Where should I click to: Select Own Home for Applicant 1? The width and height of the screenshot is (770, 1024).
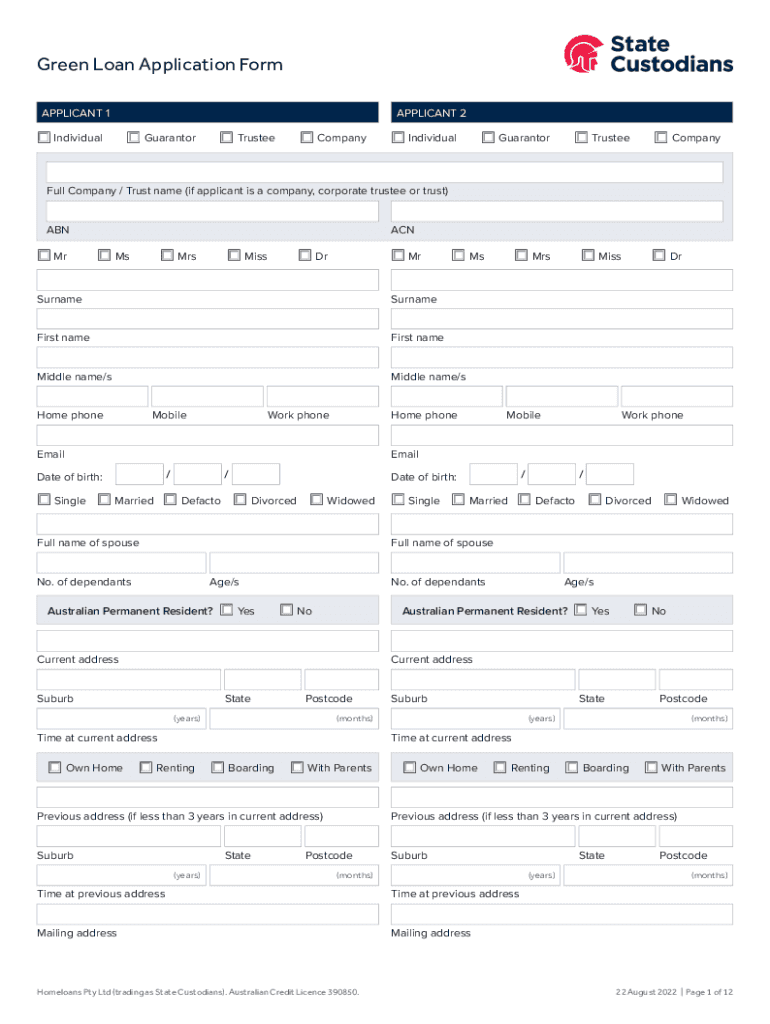tap(55, 768)
